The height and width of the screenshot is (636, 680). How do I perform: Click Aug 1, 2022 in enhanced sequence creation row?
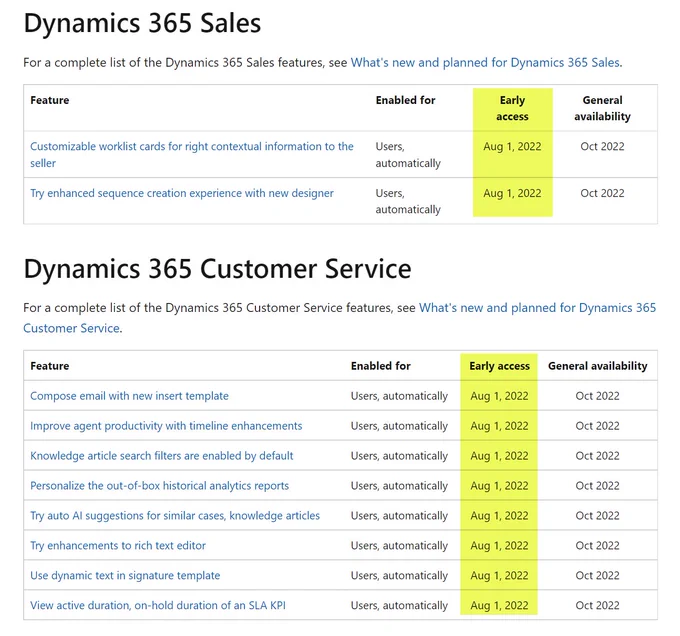[x=513, y=193]
